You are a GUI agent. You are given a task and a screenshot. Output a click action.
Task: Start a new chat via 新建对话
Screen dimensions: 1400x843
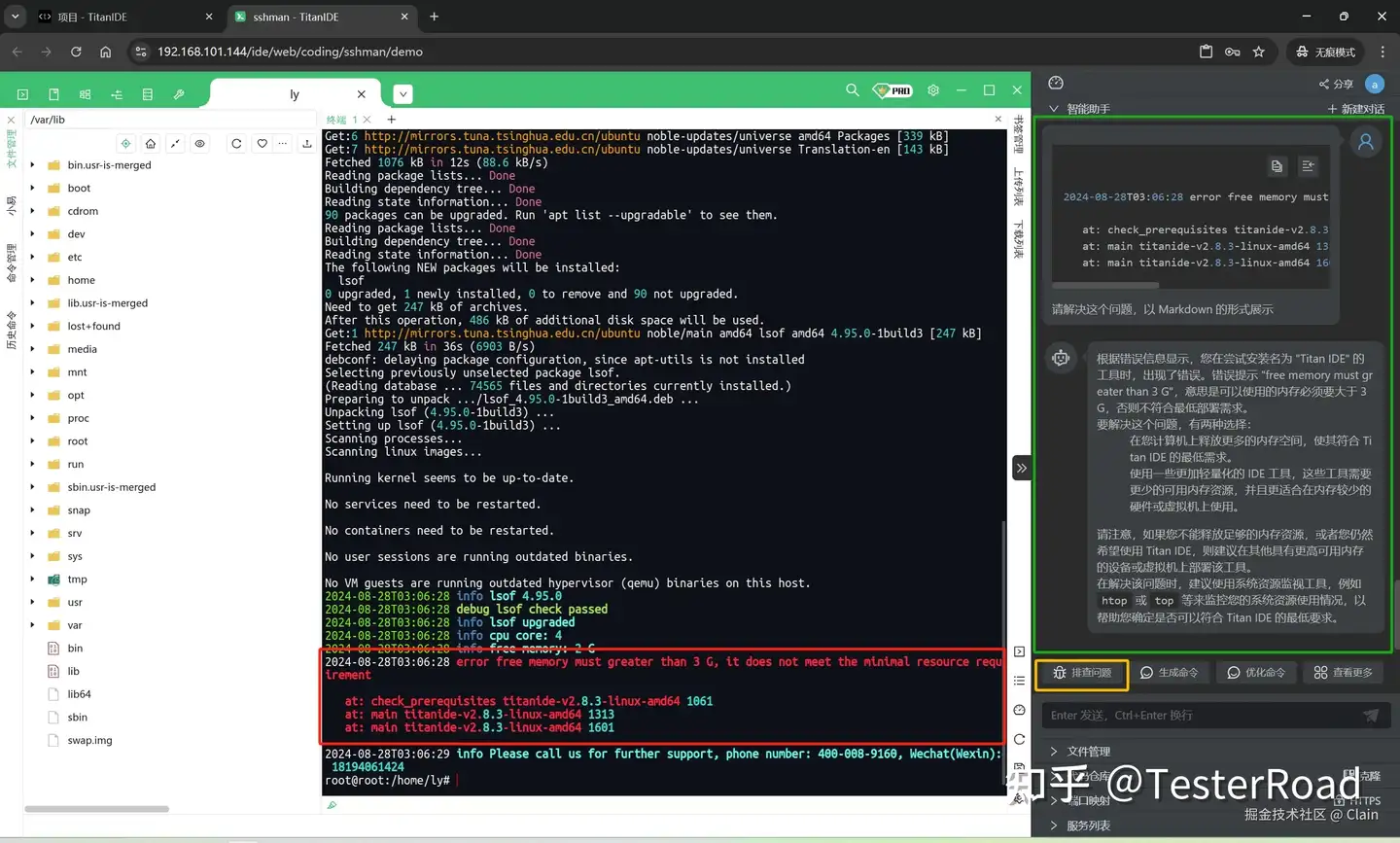point(1356,109)
